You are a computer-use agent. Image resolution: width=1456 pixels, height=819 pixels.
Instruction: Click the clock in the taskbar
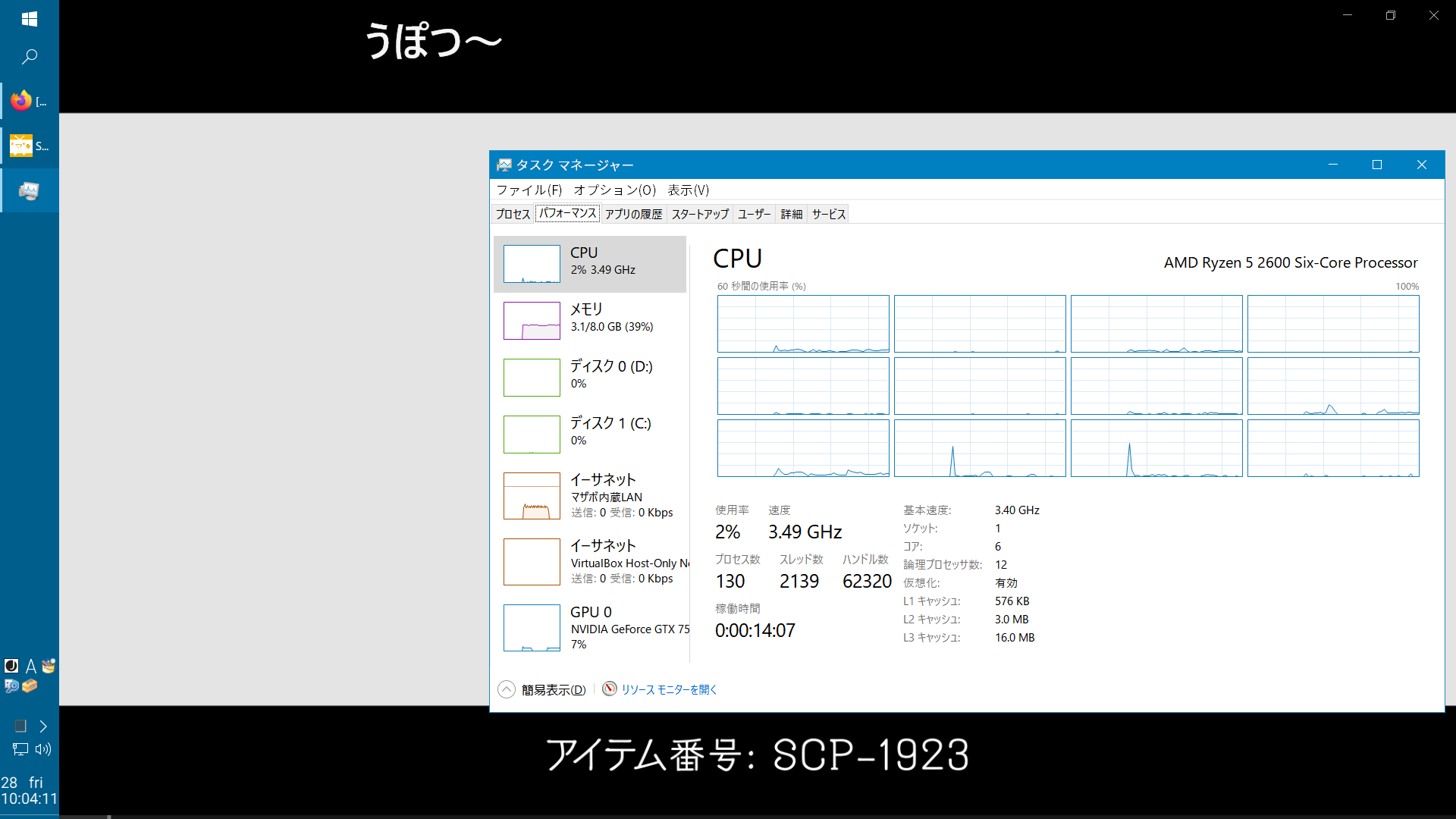[x=30, y=790]
